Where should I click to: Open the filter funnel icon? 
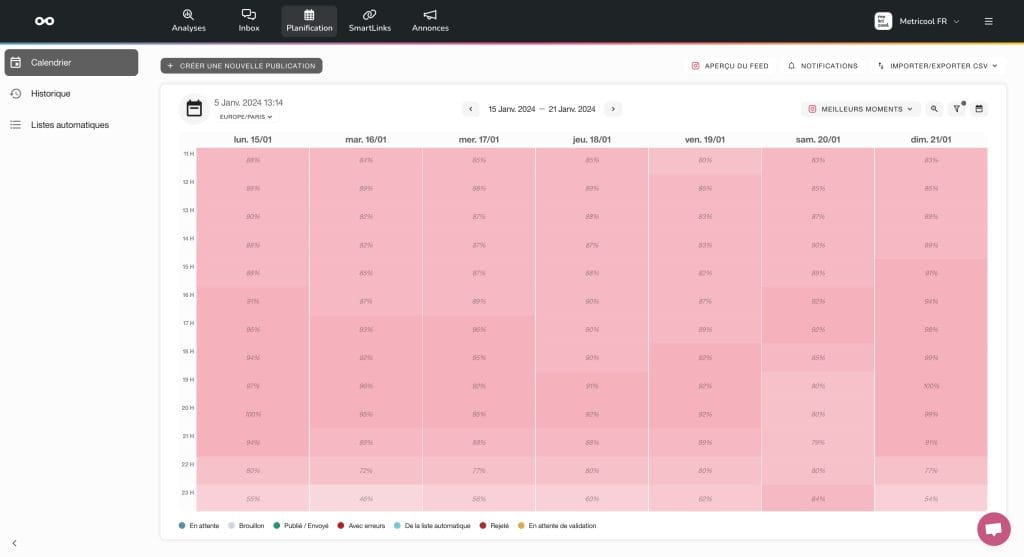pyautogui.click(x=957, y=109)
